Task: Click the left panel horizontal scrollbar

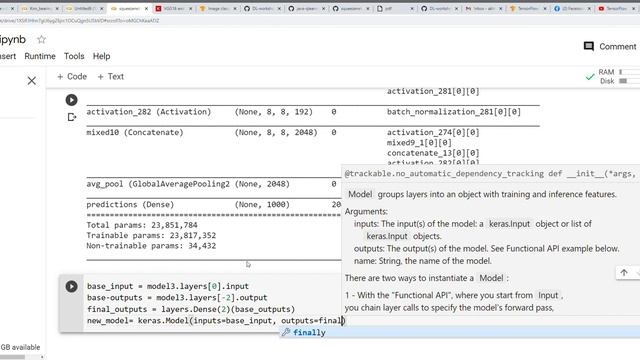Action: tap(12, 357)
